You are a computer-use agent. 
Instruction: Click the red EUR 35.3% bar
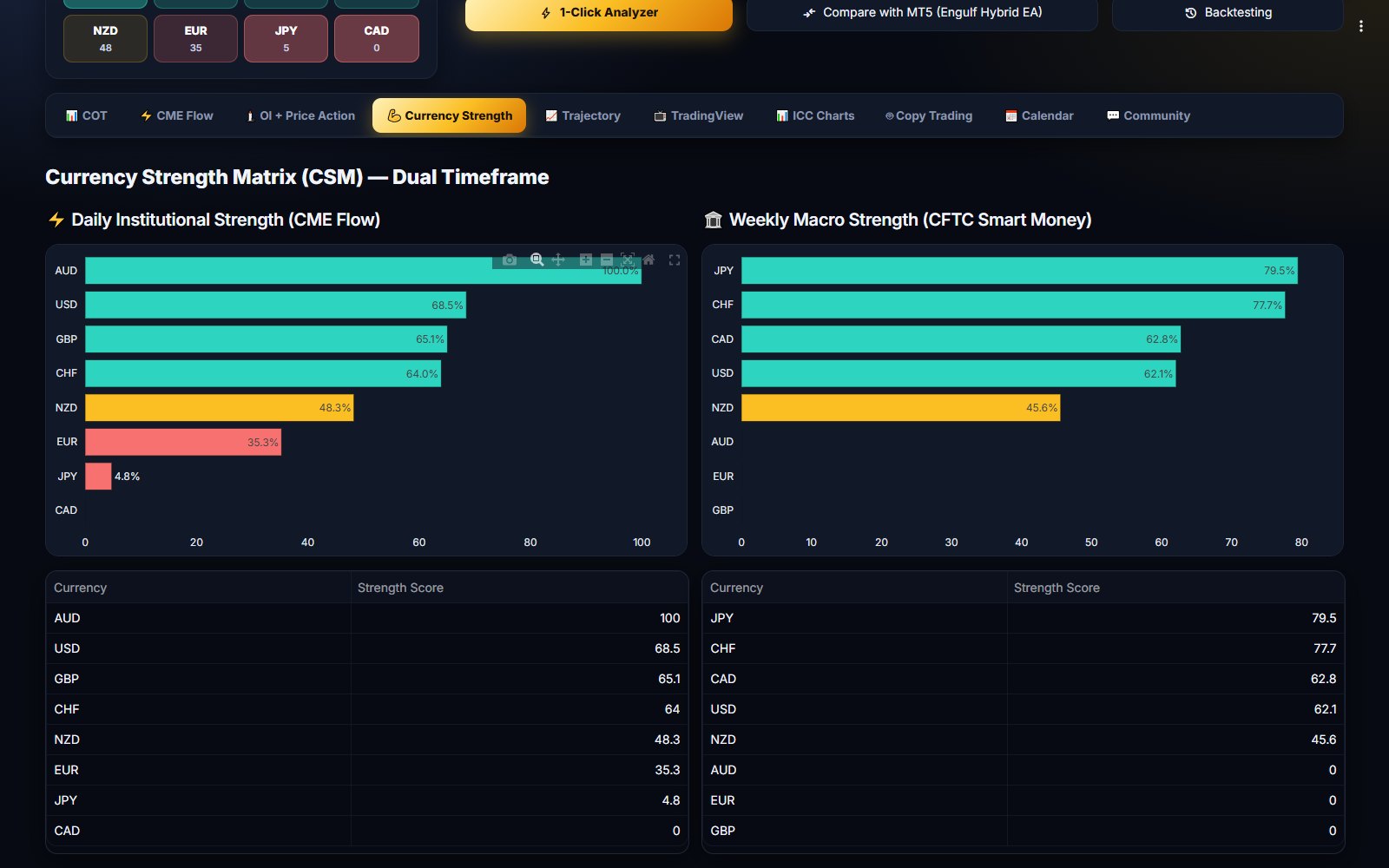point(183,442)
